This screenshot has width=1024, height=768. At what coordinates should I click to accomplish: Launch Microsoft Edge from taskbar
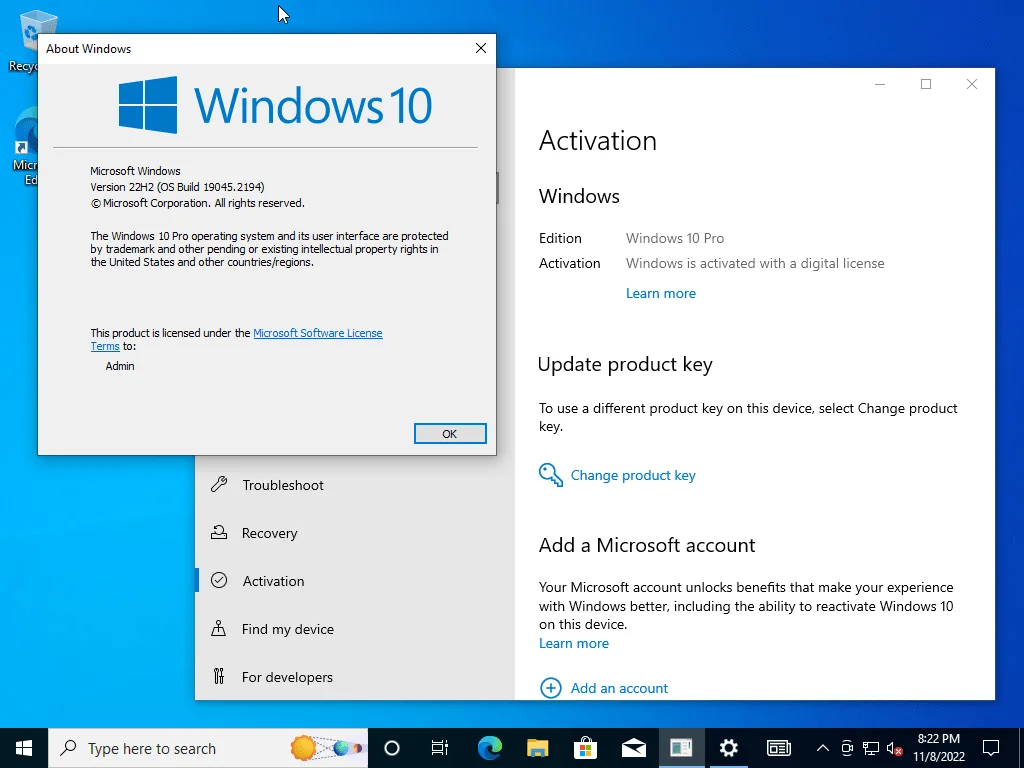click(x=489, y=748)
